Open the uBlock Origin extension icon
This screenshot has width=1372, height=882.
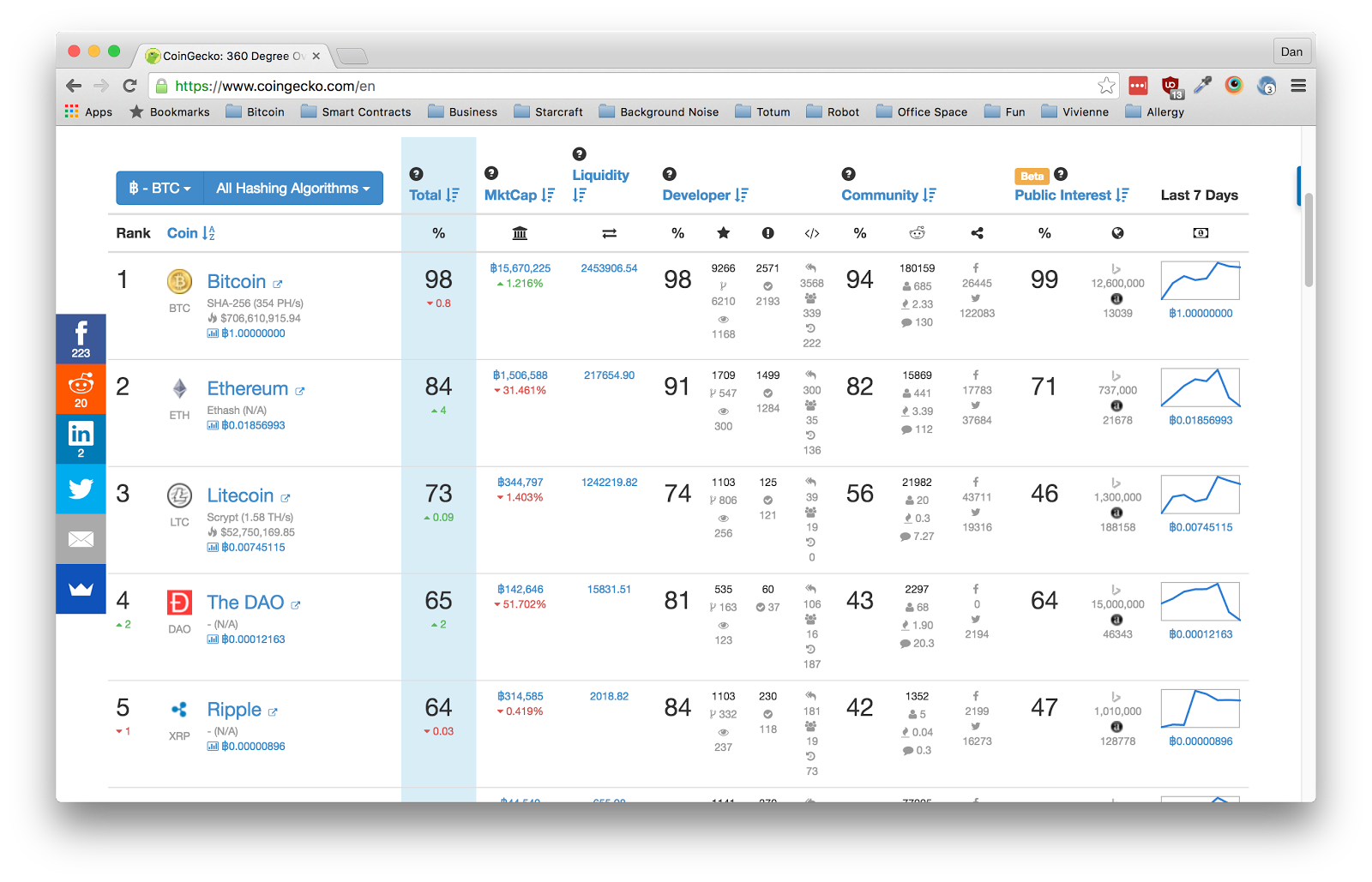1170,86
